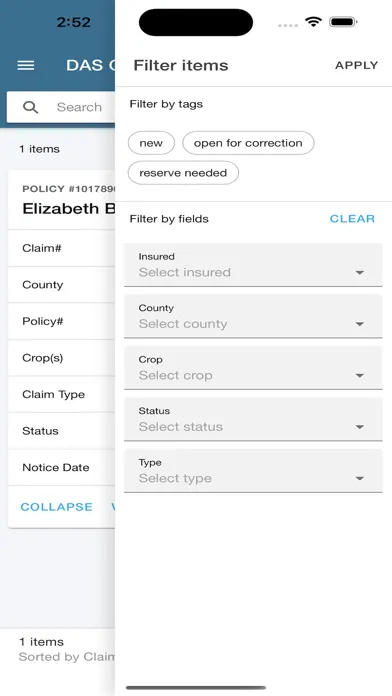Open the County dropdown arrow
The height and width of the screenshot is (696, 392).
[x=360, y=324]
